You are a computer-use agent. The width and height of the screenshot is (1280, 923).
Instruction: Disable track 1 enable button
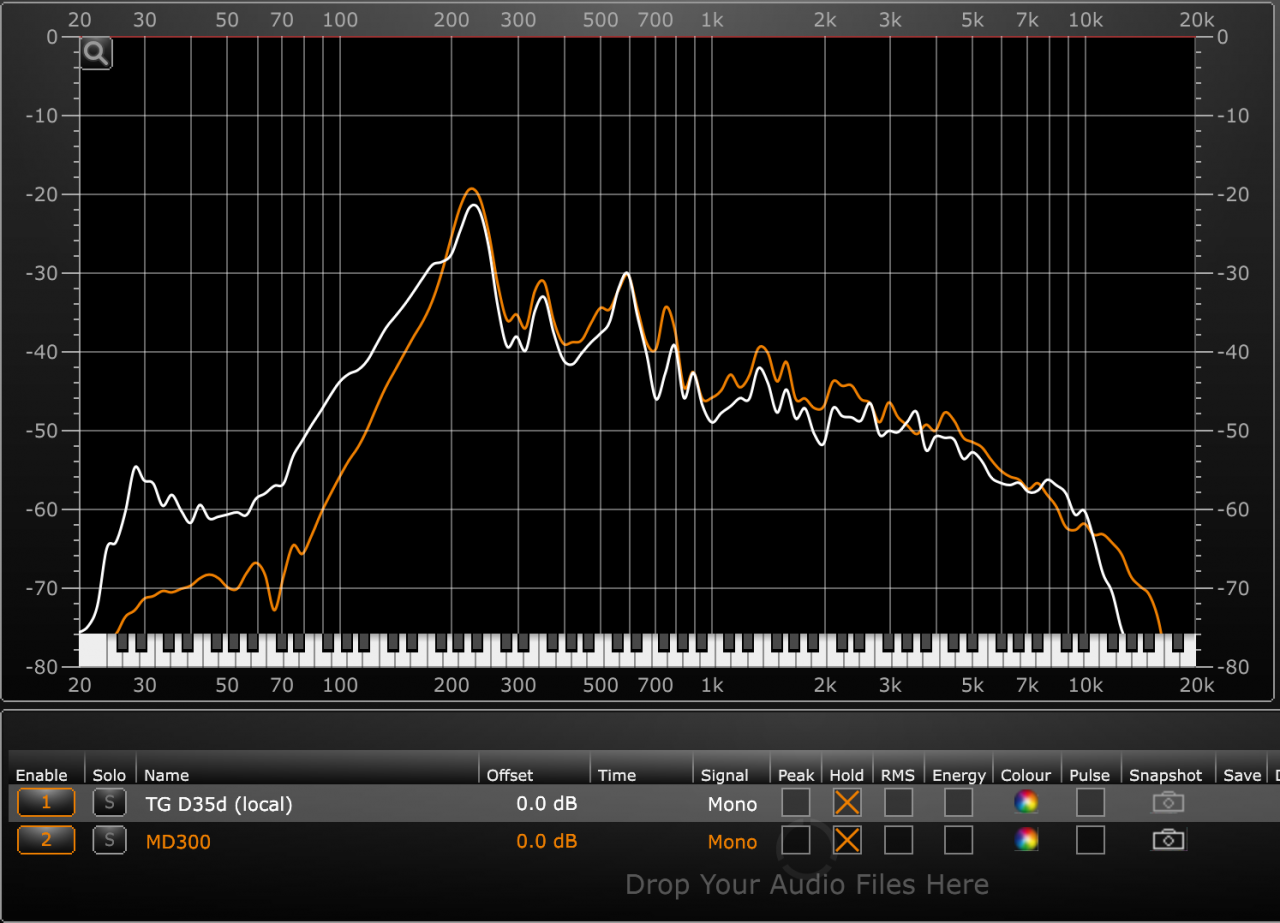45,802
